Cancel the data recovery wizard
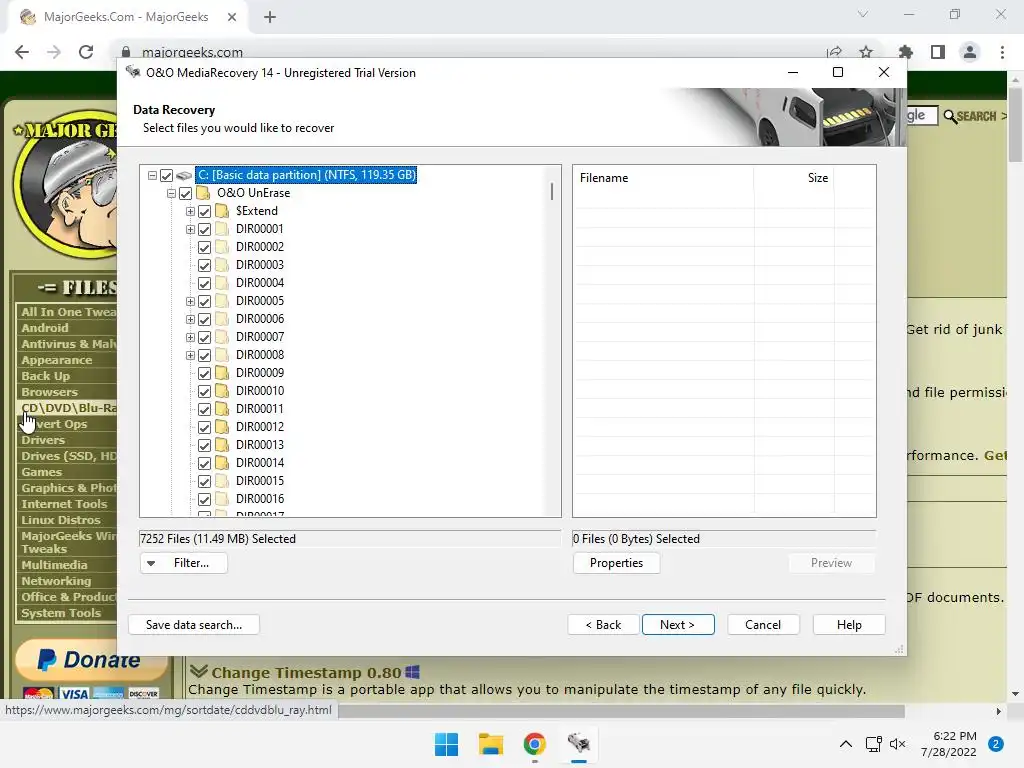Viewport: 1024px width, 768px height. click(x=763, y=625)
